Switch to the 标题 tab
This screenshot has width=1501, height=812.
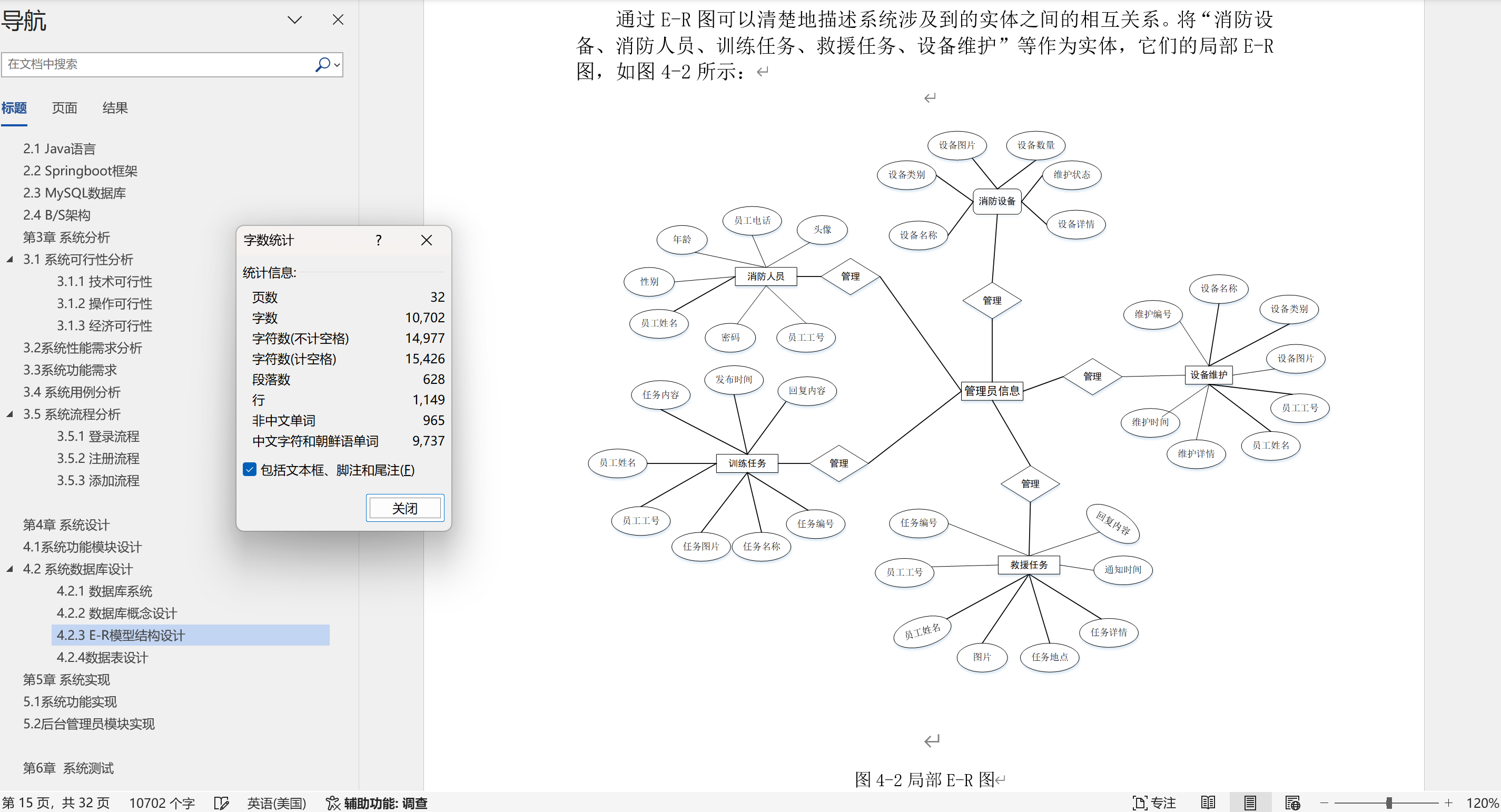click(x=14, y=108)
